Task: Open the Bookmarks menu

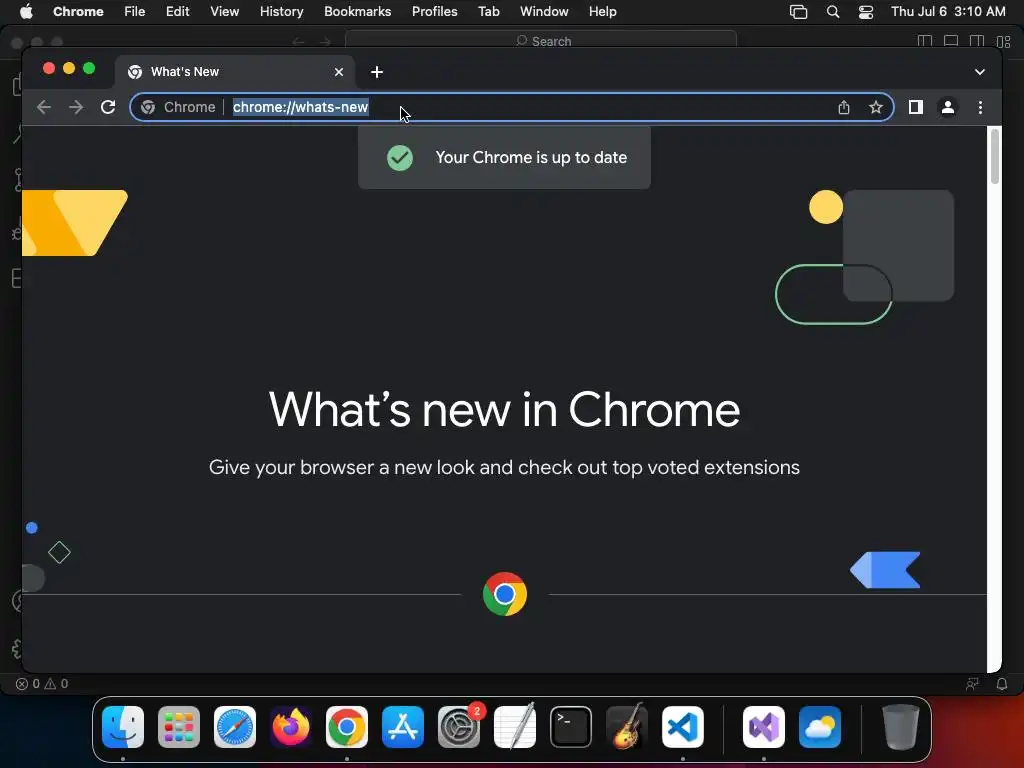Action: pos(357,12)
